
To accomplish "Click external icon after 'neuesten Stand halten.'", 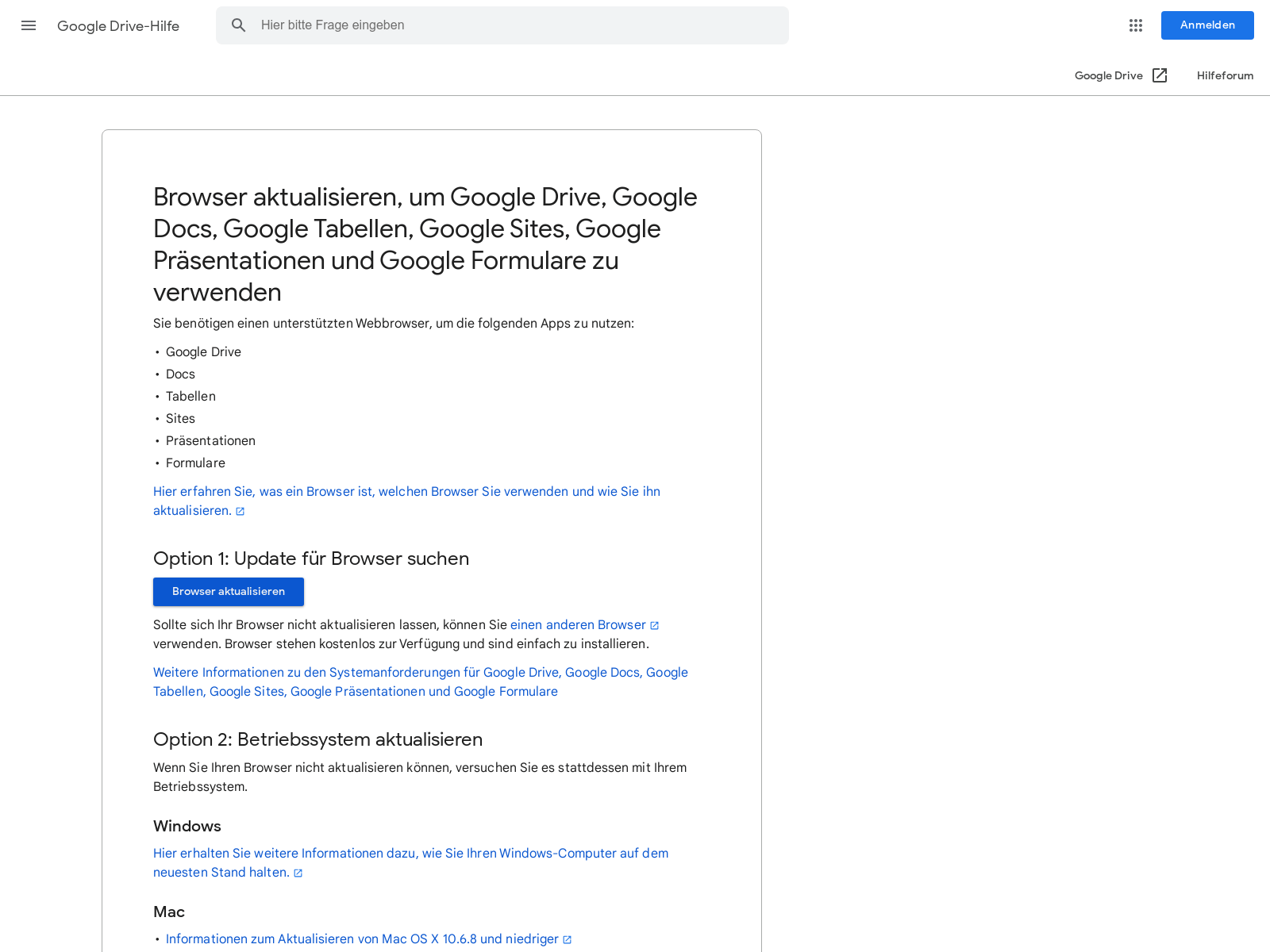I will click(x=298, y=873).
